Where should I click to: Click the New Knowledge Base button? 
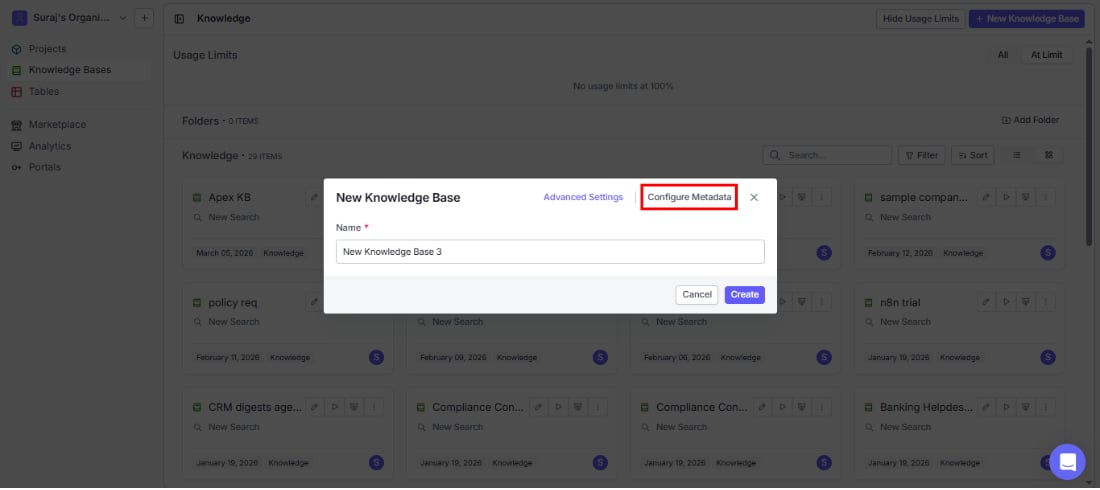click(1026, 19)
